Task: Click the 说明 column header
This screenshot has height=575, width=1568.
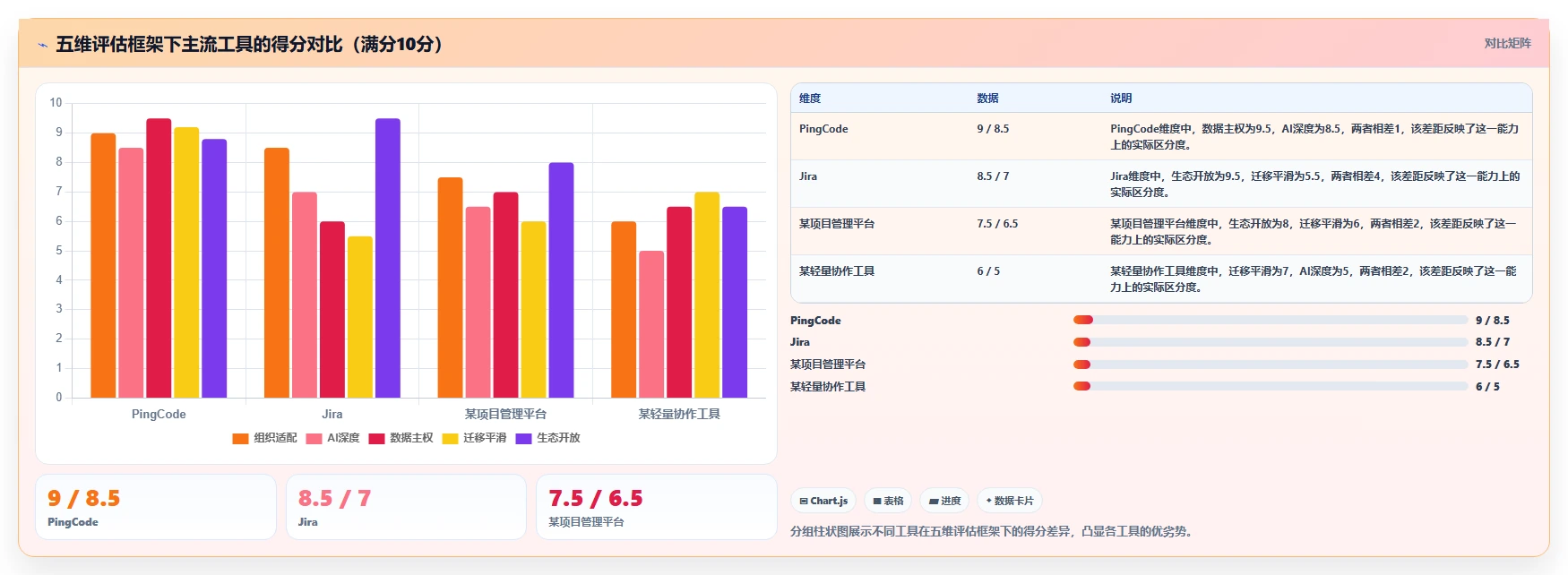Action: point(1121,99)
